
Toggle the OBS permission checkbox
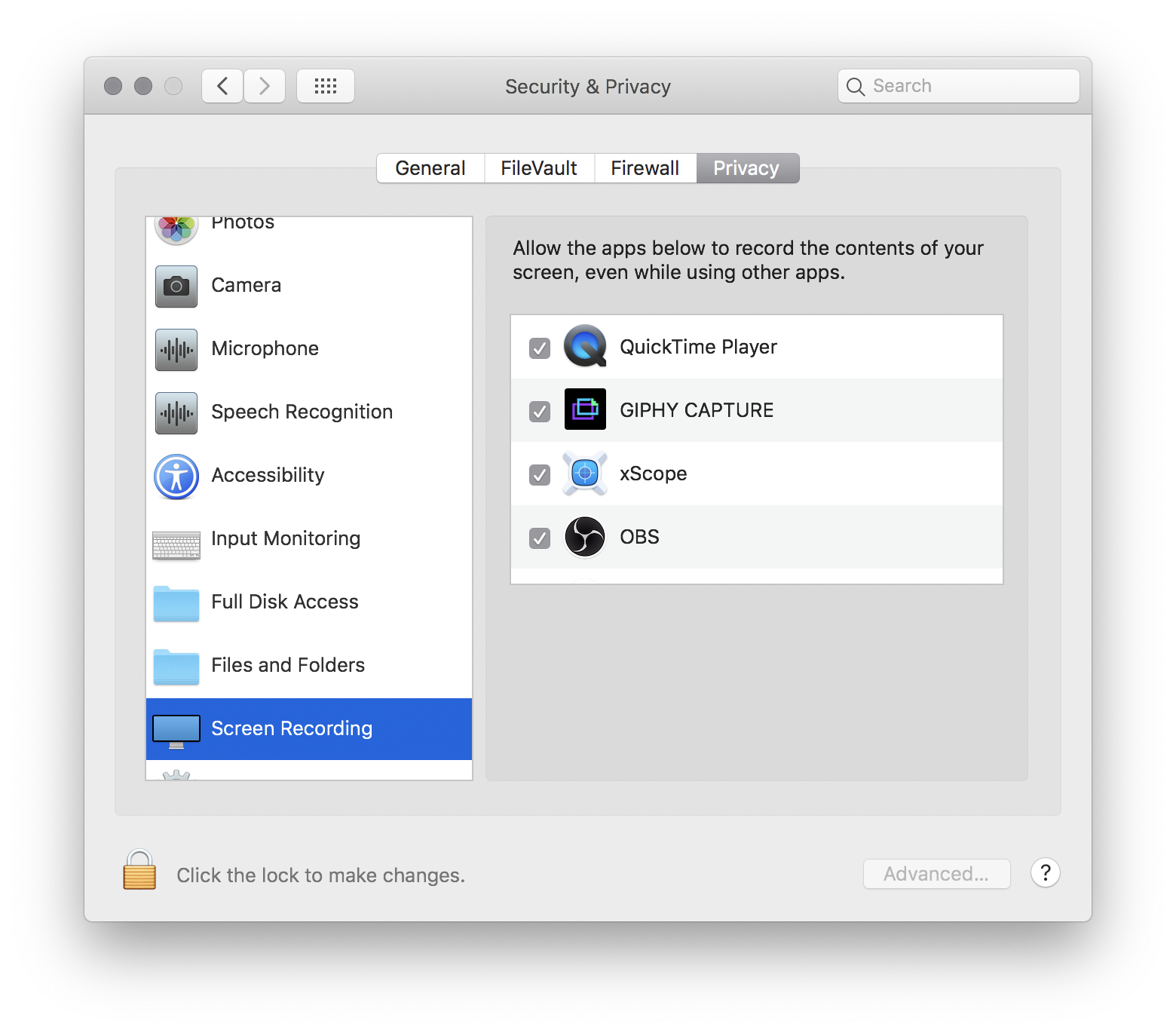(x=540, y=537)
